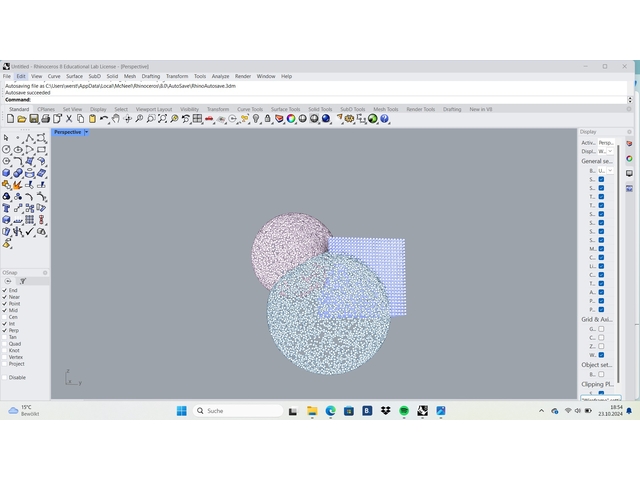The width and height of the screenshot is (640, 480).
Task: Open the Curve menu
Action: coord(54,76)
